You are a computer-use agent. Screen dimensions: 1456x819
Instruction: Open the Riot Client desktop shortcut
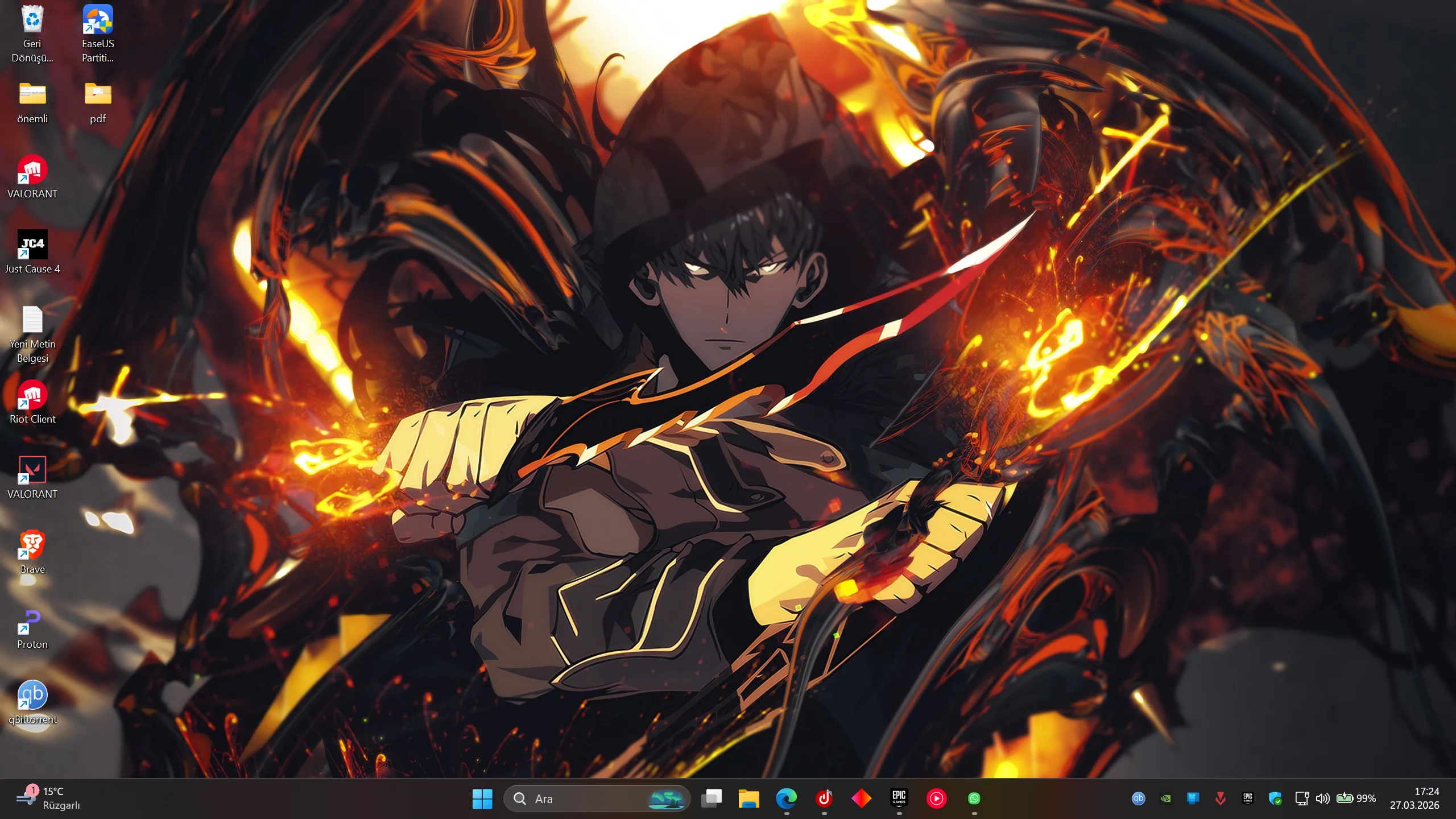click(32, 395)
